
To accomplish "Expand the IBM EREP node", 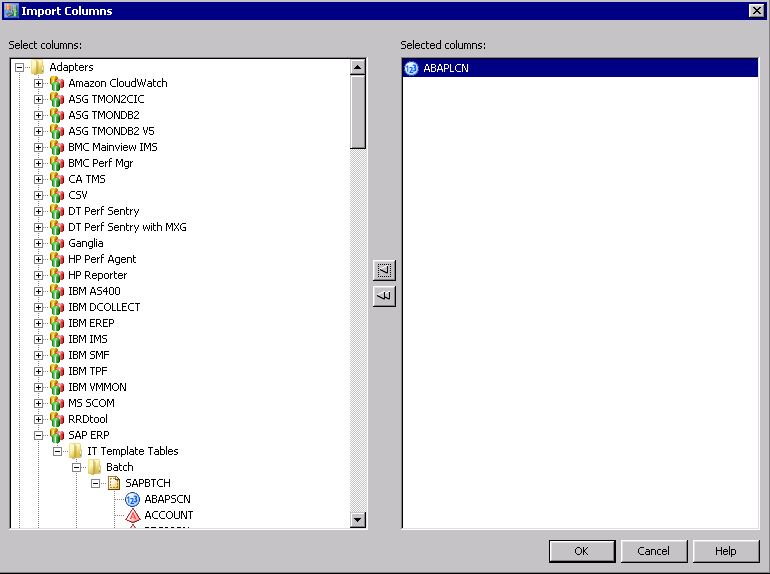I will coord(38,324).
